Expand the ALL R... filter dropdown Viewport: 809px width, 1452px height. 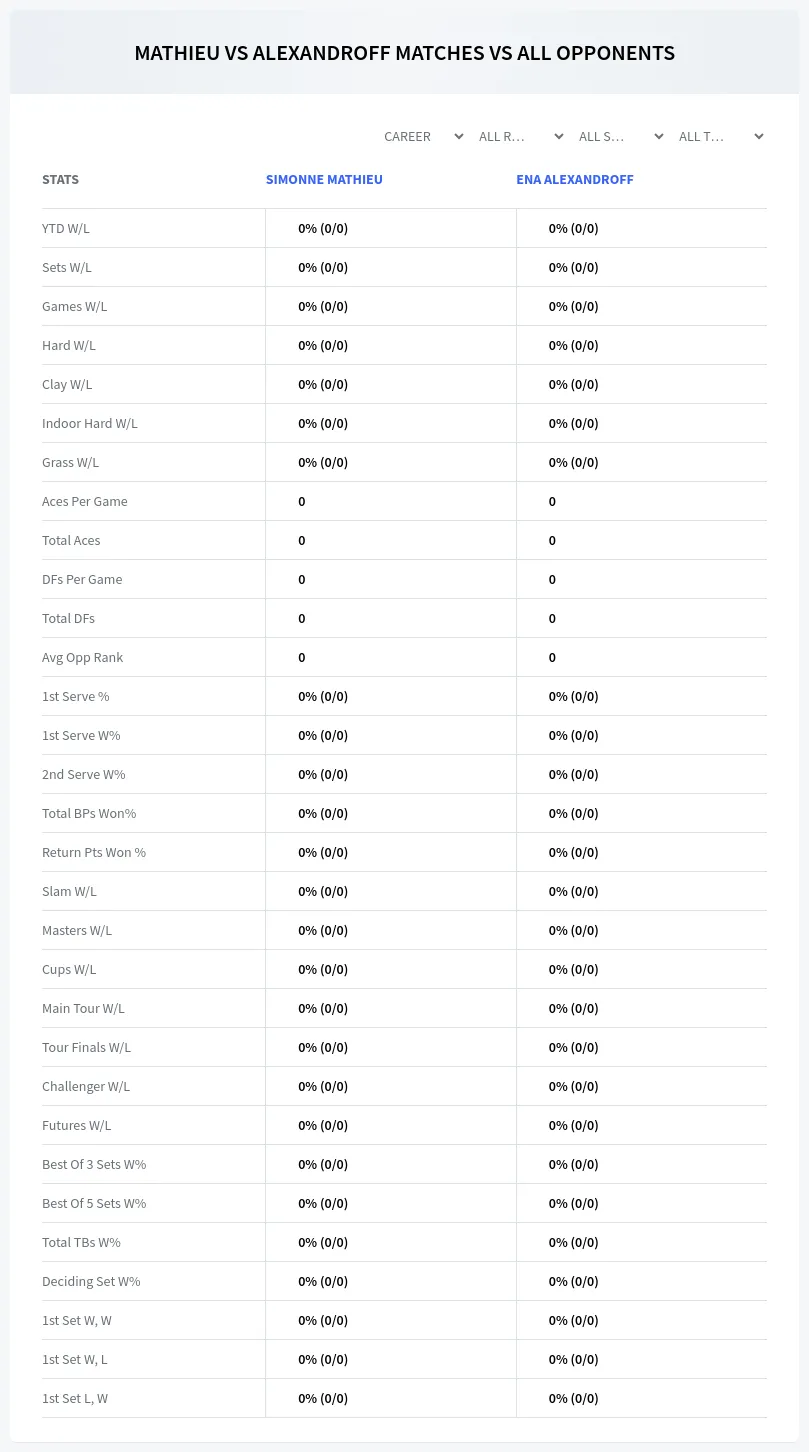click(x=521, y=136)
